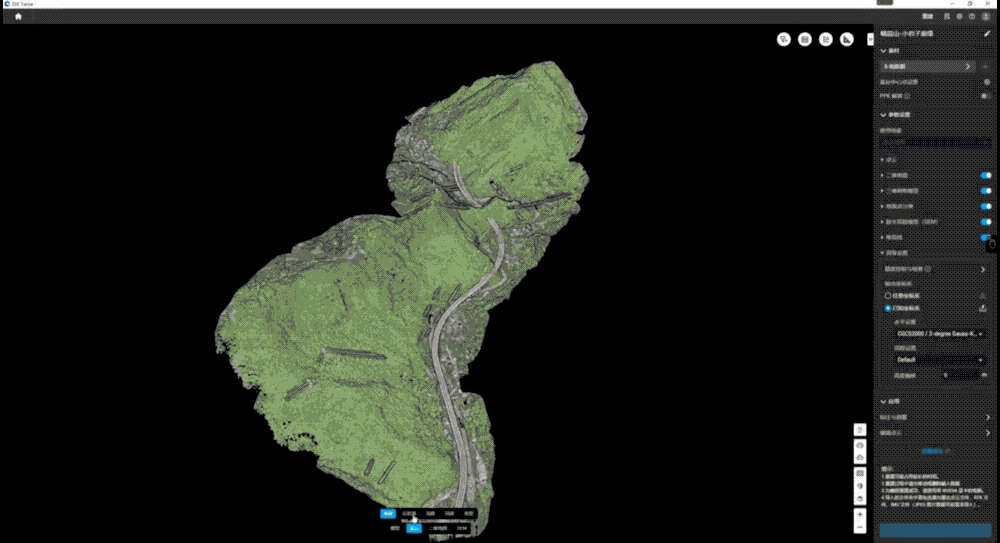Edit the mission name with pencil icon

988,34
